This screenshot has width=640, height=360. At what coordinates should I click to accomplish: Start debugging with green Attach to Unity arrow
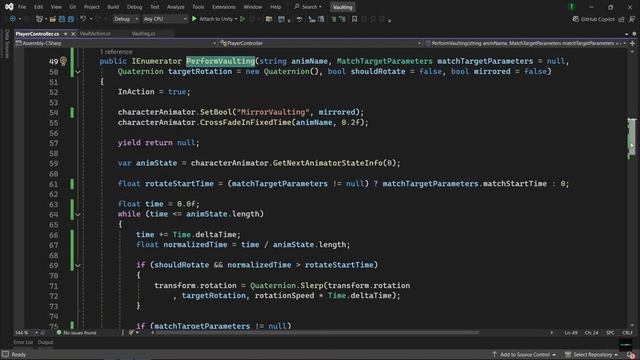pos(194,19)
